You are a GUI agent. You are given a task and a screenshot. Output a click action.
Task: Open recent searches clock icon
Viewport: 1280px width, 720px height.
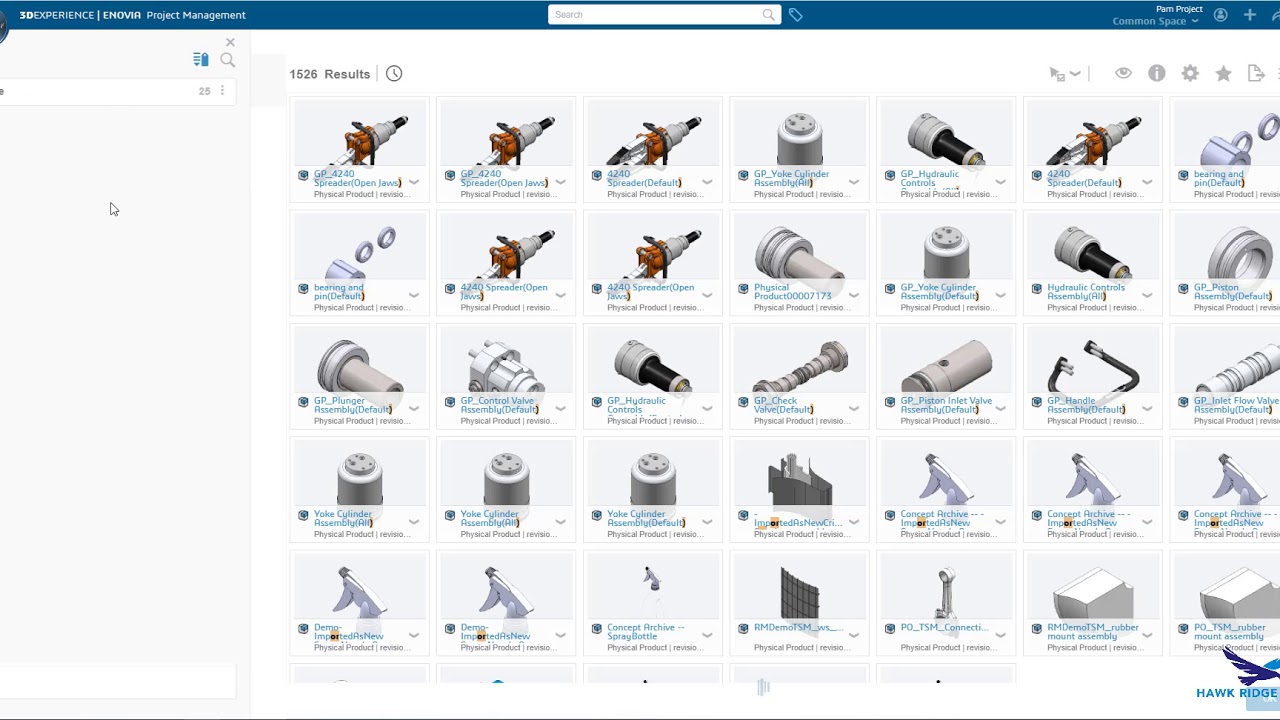tap(394, 74)
